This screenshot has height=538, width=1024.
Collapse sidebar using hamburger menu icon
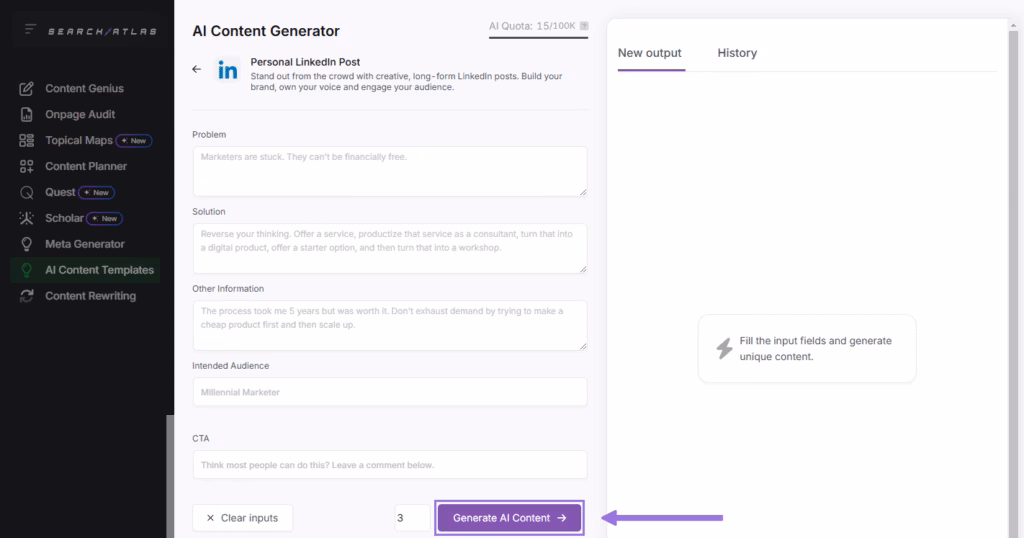click(x=30, y=30)
